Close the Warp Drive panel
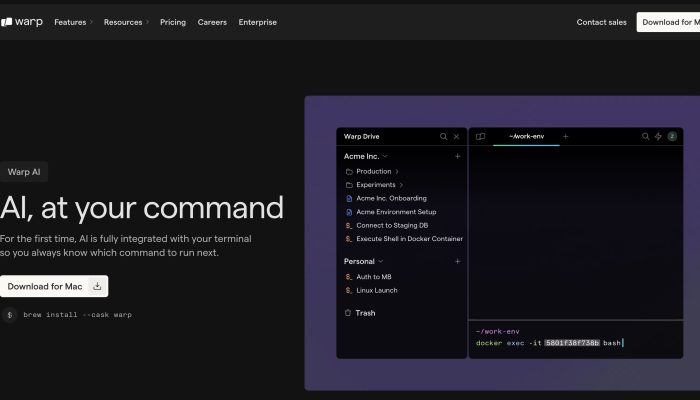Viewport: 700px width, 400px height. [456, 137]
